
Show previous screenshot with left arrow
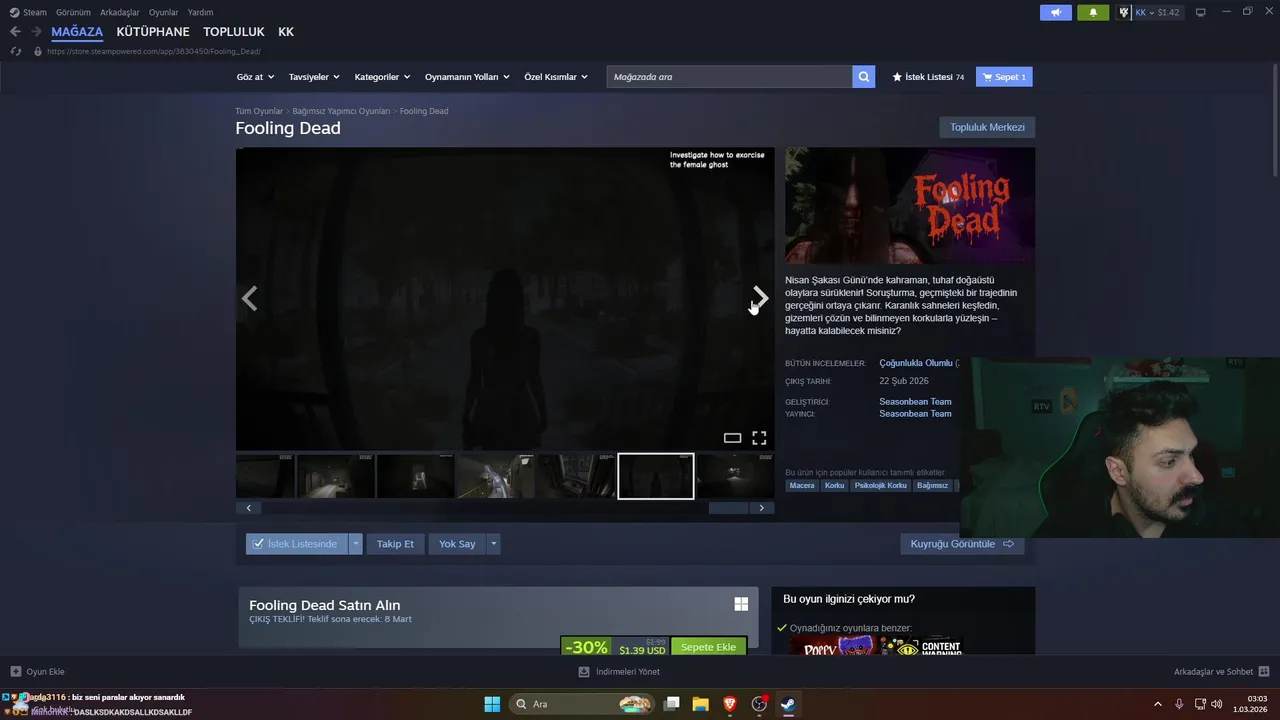pos(250,298)
